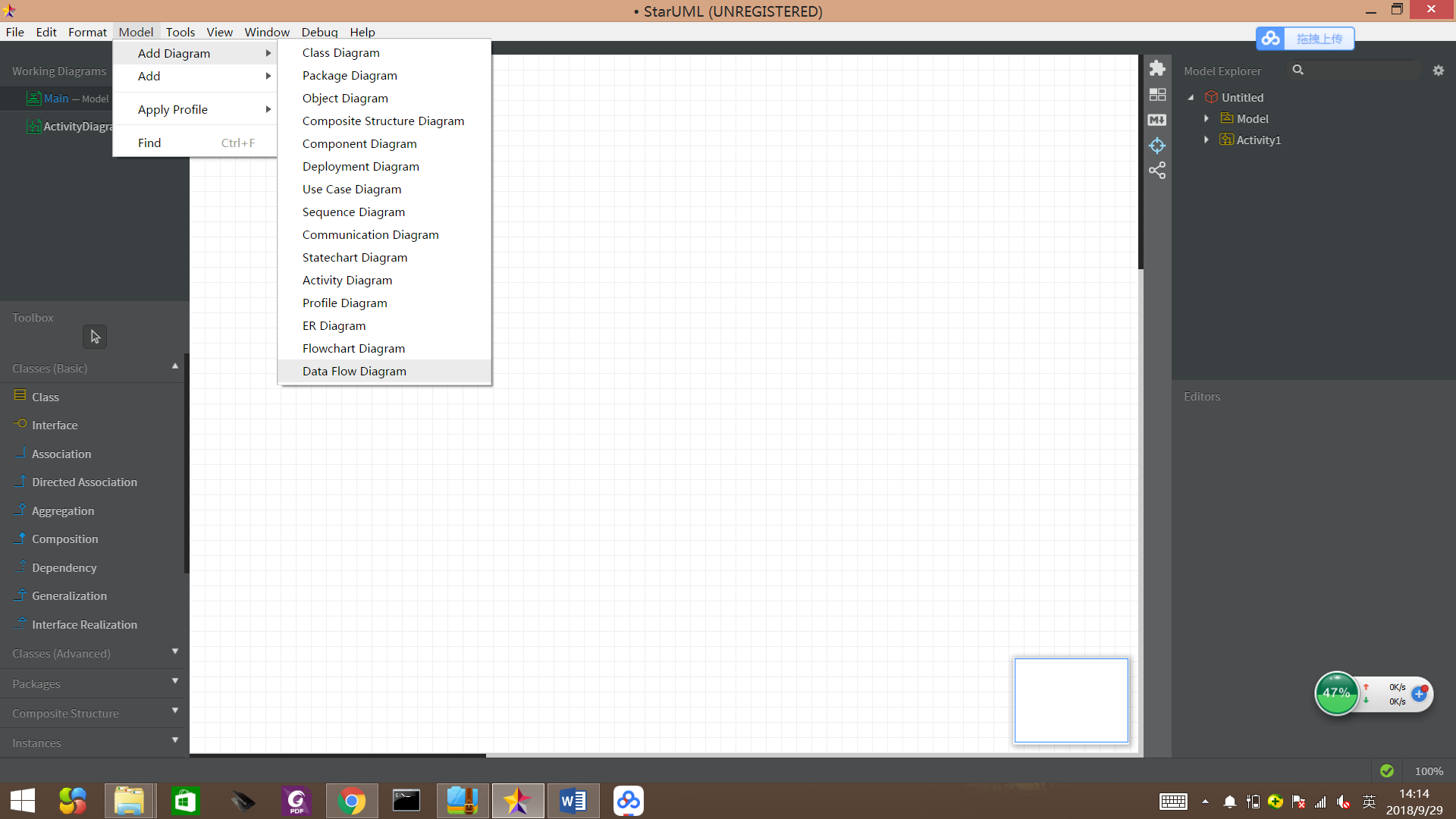The image size is (1456, 819).
Task: Click the green validation checkmark in status bar
Action: click(x=1386, y=770)
